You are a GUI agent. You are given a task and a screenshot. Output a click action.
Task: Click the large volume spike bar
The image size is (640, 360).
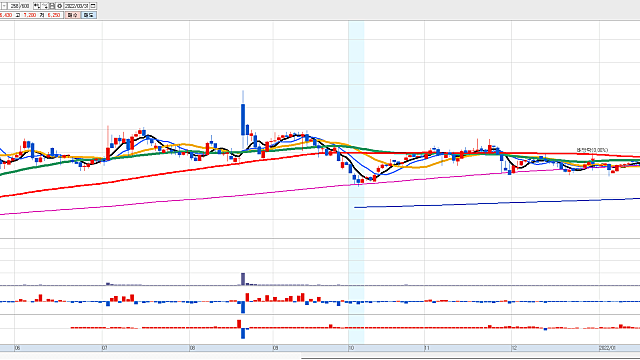243,279
